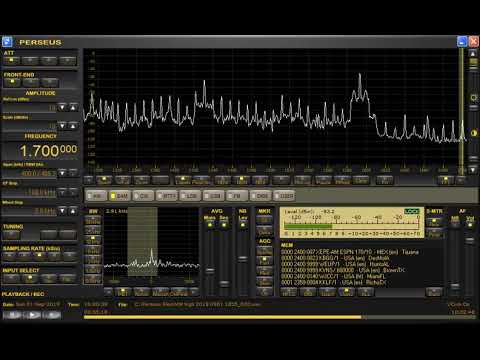This screenshot has width=480, height=360.
Task: Click the first button under TUNING
Action: pyautogui.click(x=12, y=235)
